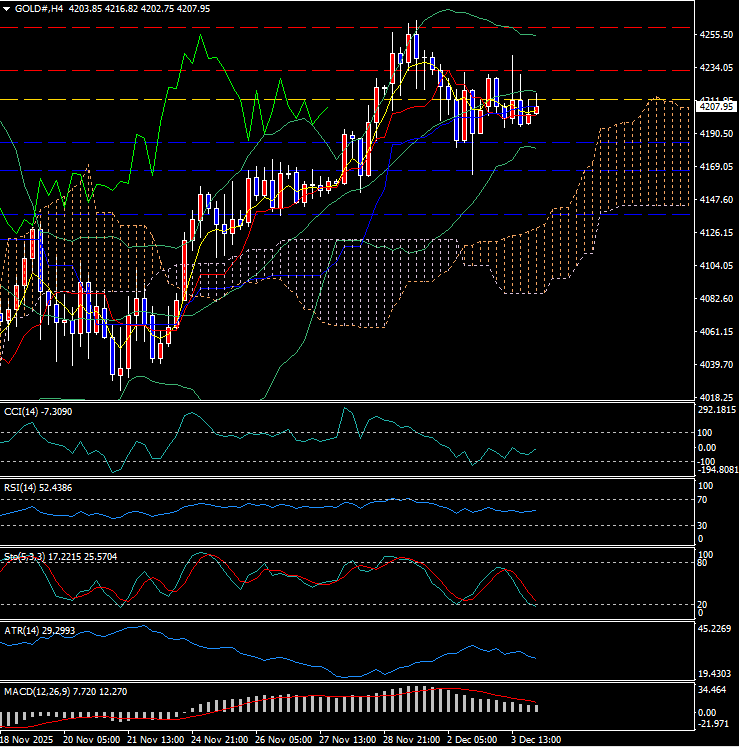Open the chart menu arrow beside GOLD#,H4
Viewport: 739px width, 748px height.
[7, 8]
